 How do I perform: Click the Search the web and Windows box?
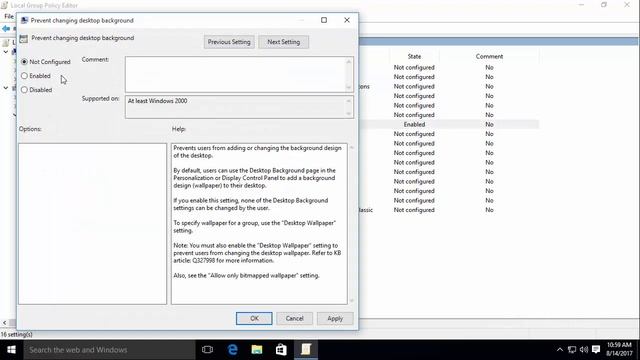[x=109, y=350]
